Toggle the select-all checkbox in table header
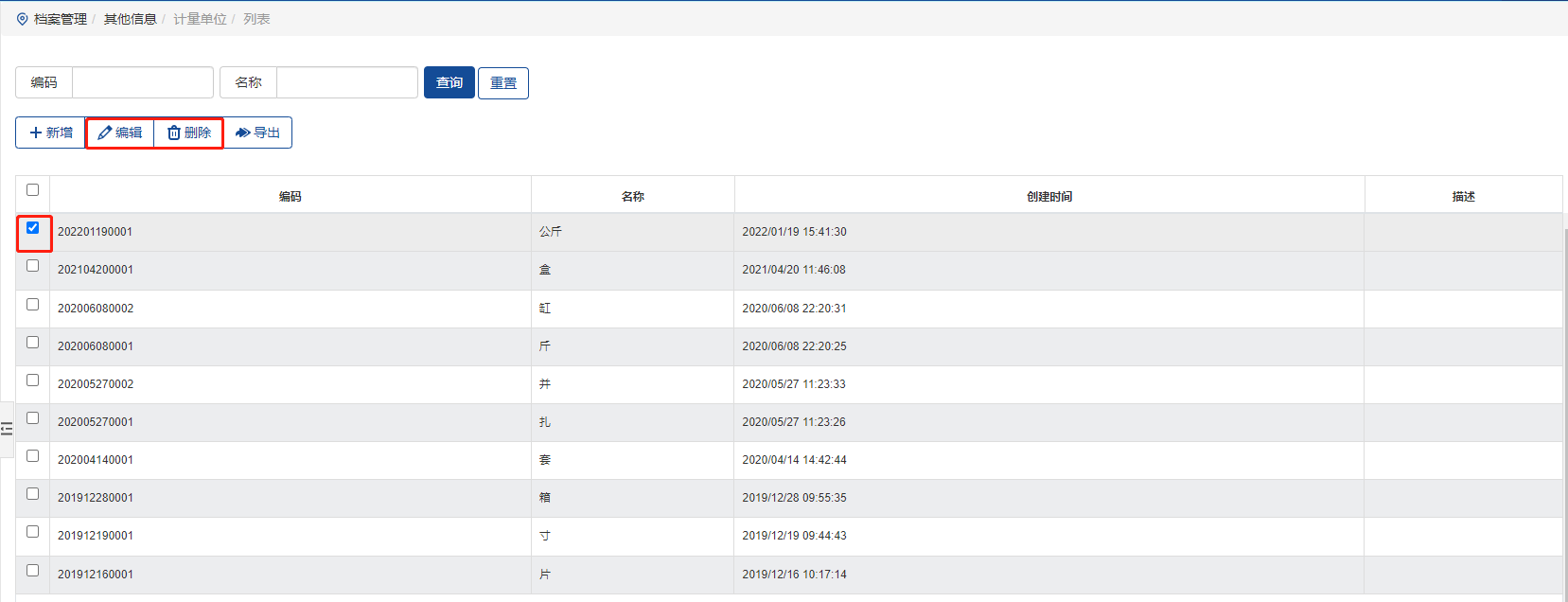 tap(33, 190)
